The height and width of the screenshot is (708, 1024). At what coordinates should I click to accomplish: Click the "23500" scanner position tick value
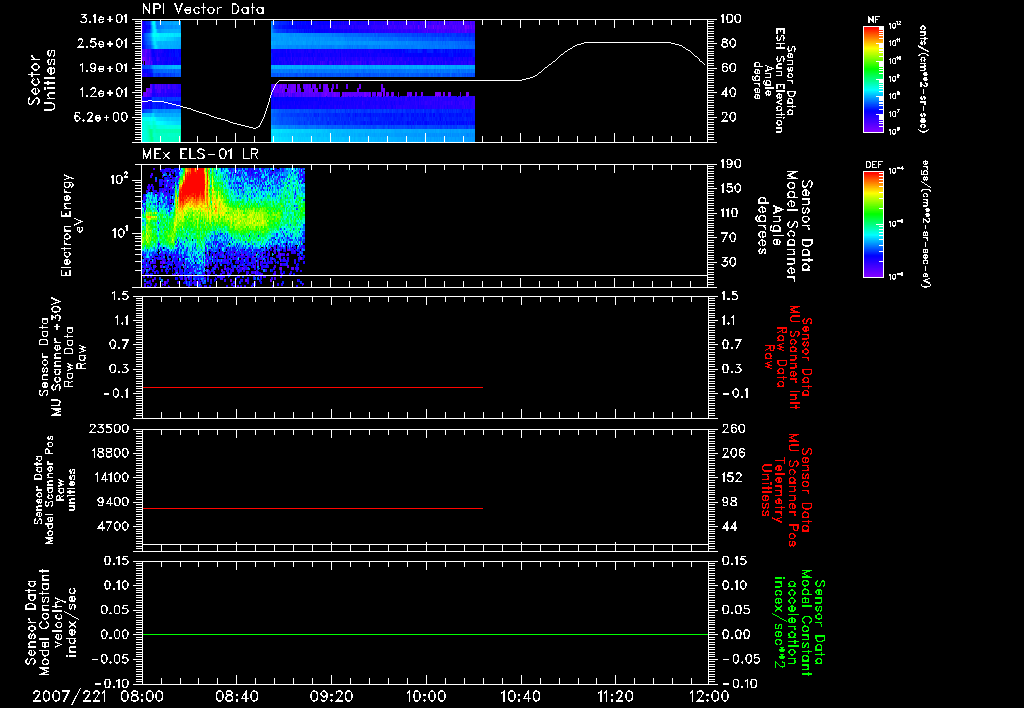108,429
